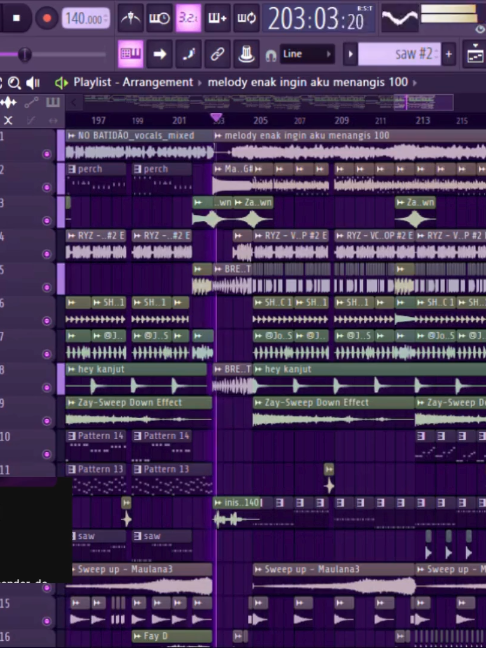Click the left arrow beside the minimap
The image size is (486, 648).
click(74, 102)
